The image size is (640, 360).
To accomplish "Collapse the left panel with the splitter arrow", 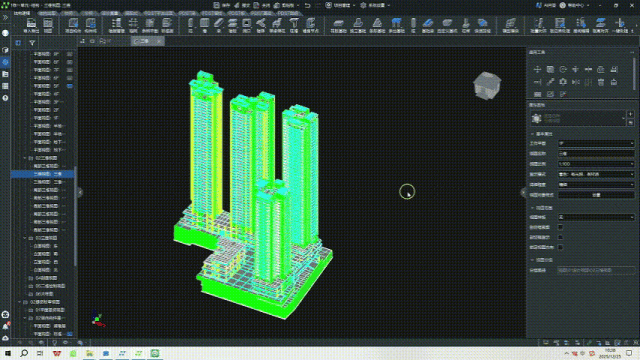I will click(80, 192).
